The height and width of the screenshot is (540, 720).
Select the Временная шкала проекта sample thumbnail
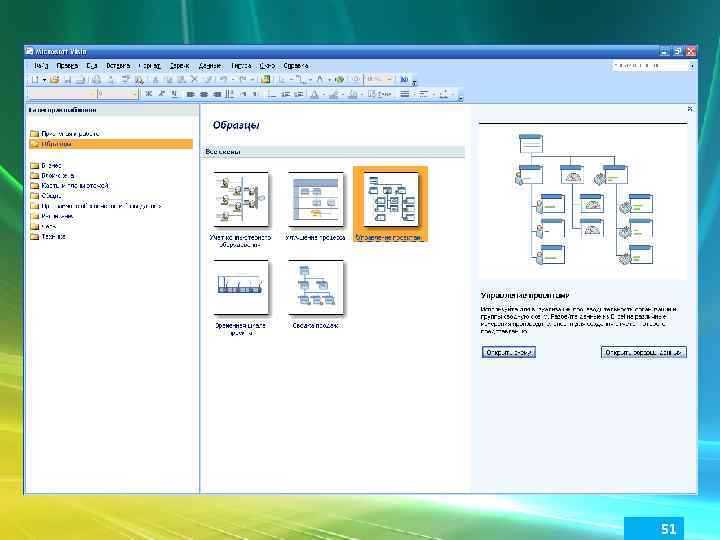click(x=241, y=288)
